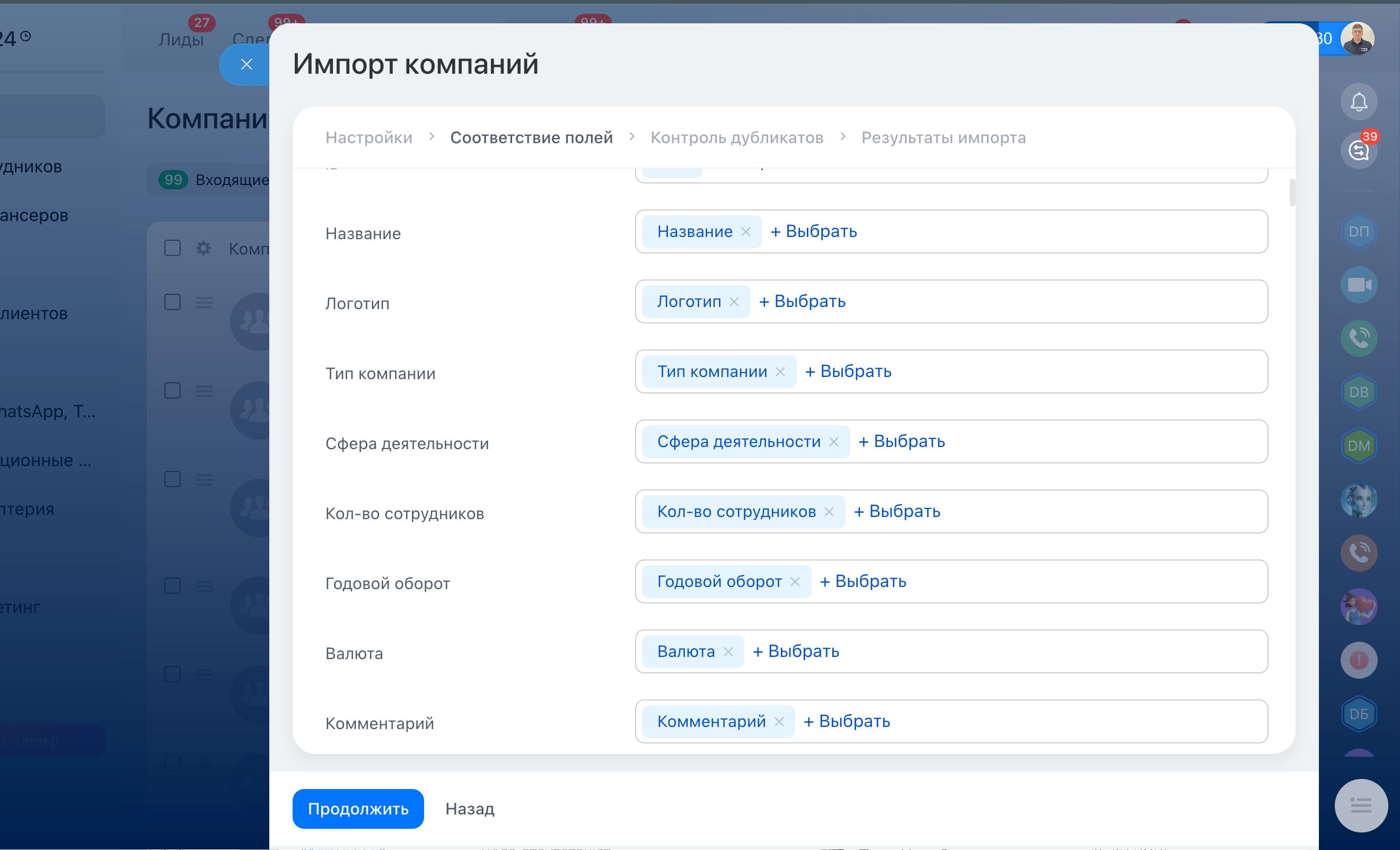Open the DB chat avatar
This screenshot has width=1400, height=850.
[1359, 392]
